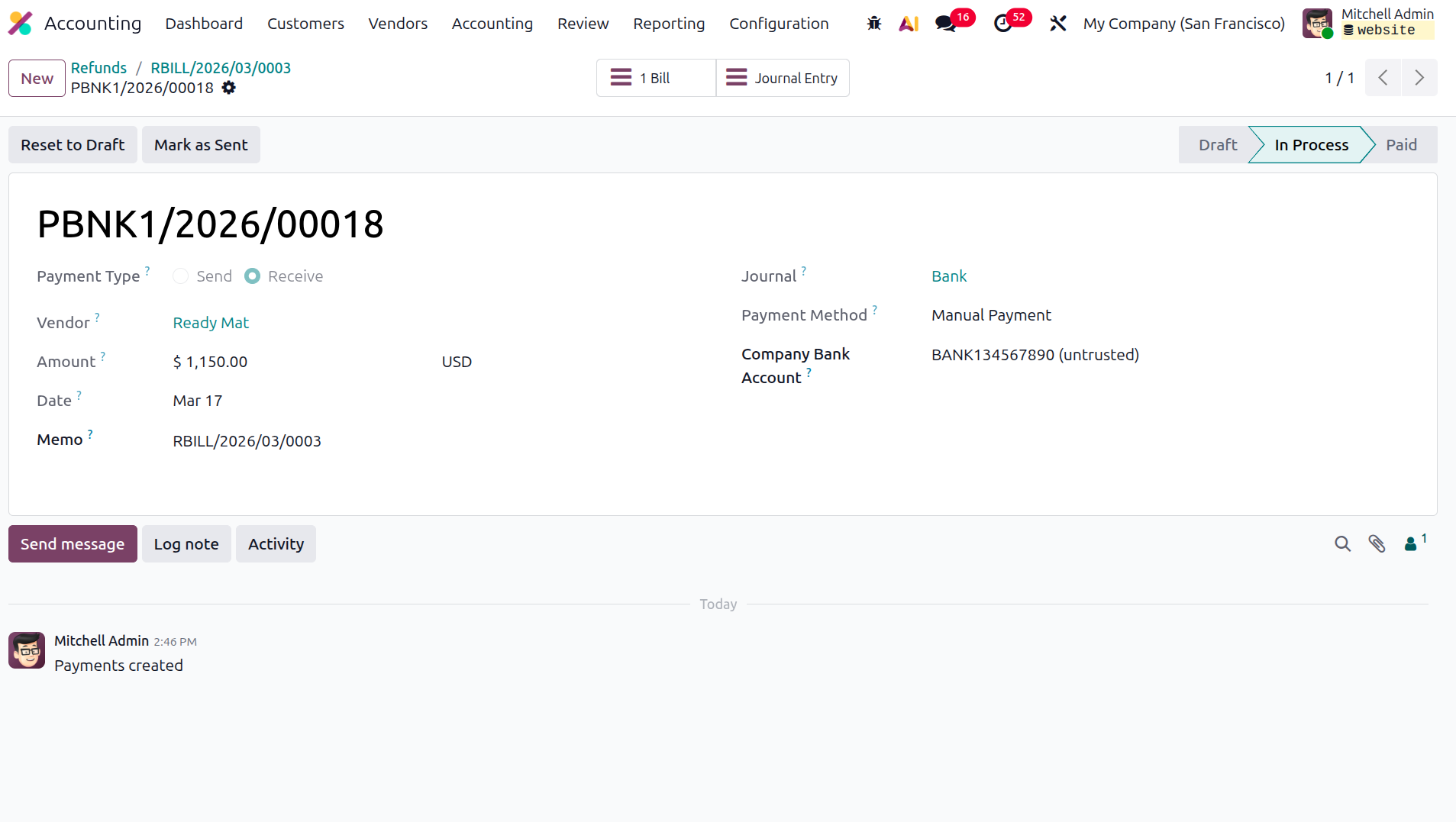
Task: Open attachments paperclip icon
Action: (1377, 543)
